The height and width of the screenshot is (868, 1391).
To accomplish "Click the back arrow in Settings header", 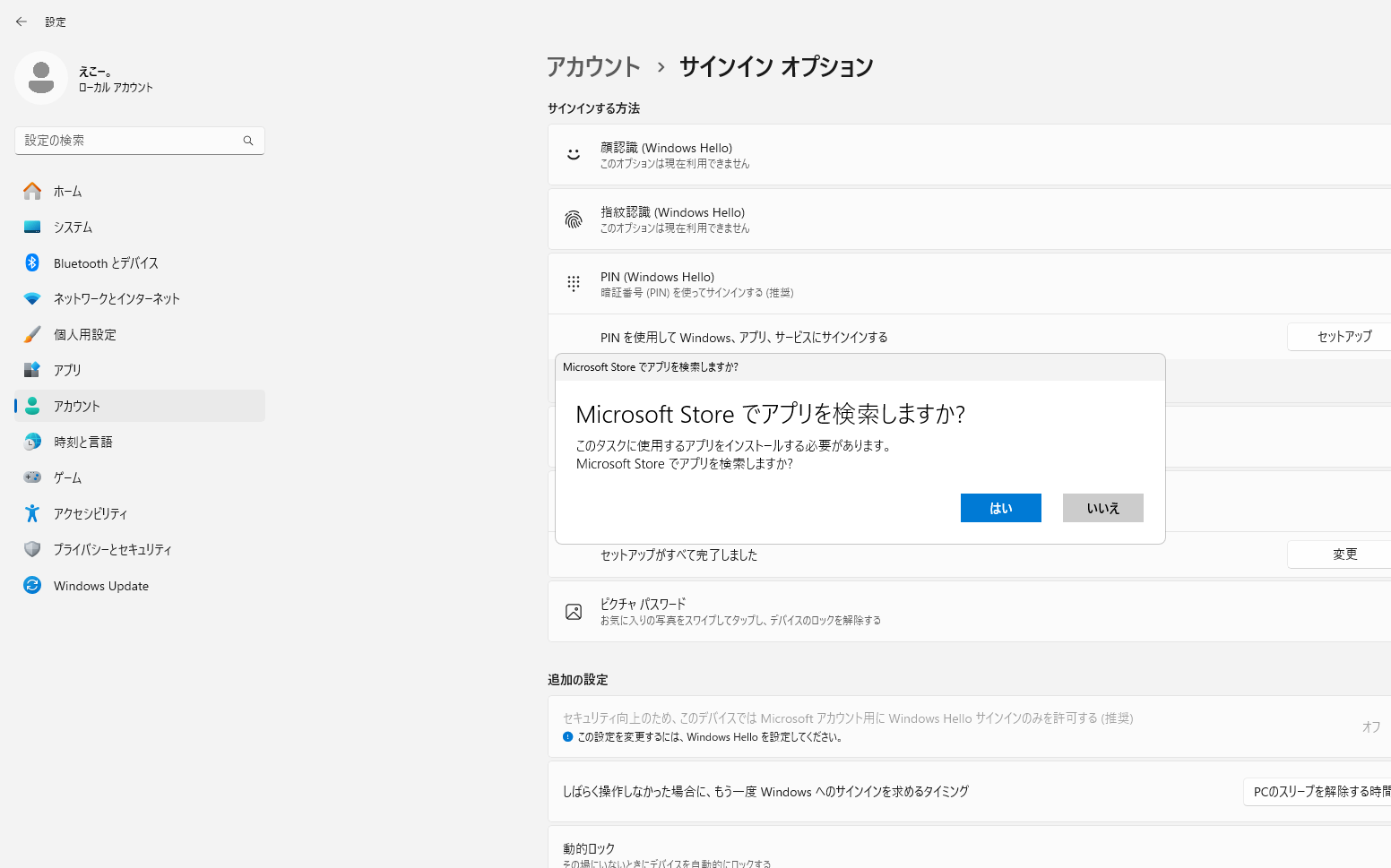I will (x=22, y=21).
